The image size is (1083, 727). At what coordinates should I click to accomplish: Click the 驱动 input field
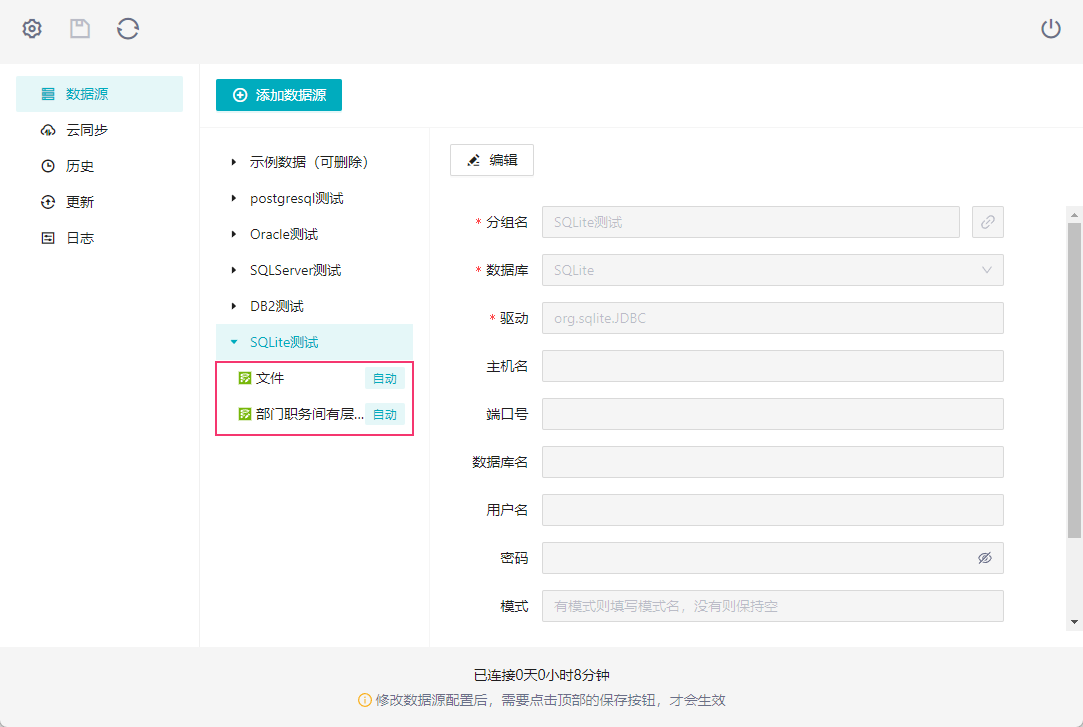772,318
